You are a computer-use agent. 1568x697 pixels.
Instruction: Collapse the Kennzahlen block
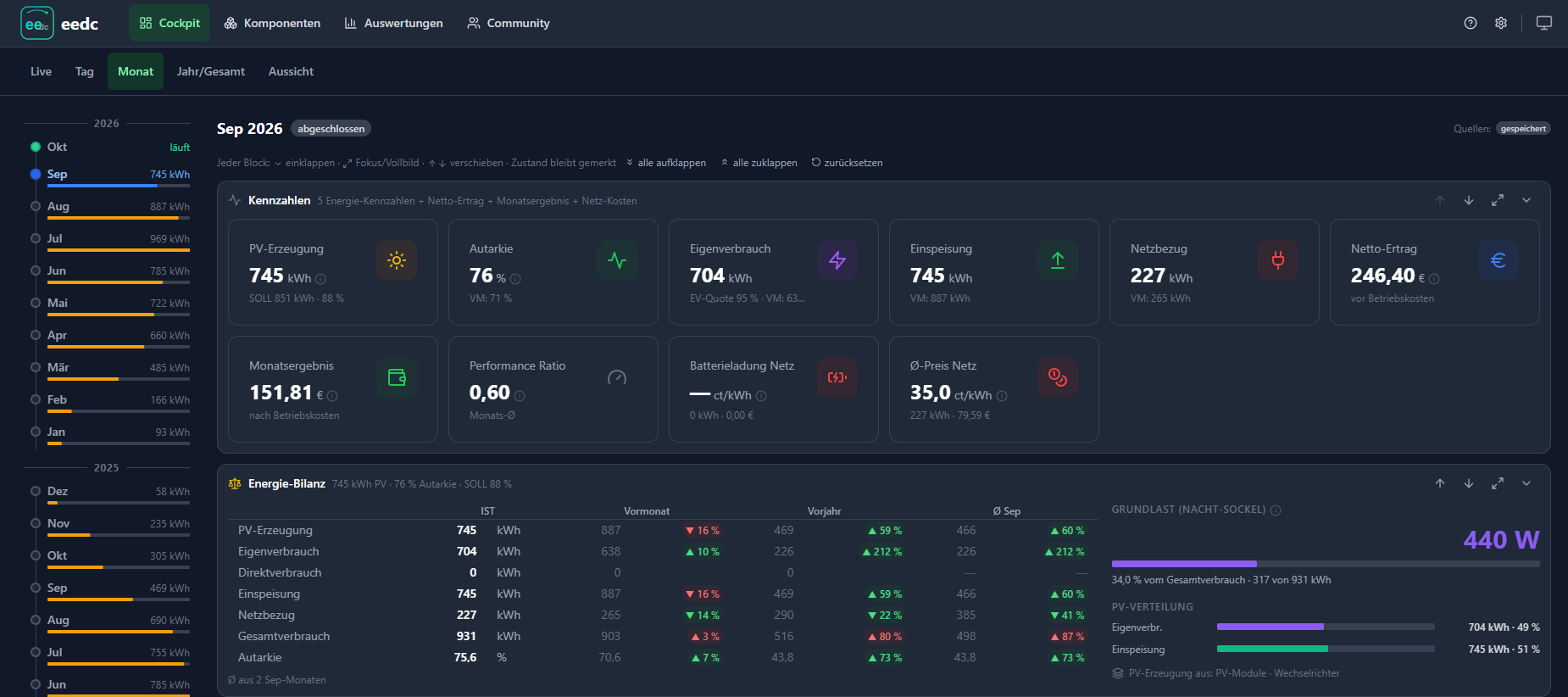pos(1526,200)
